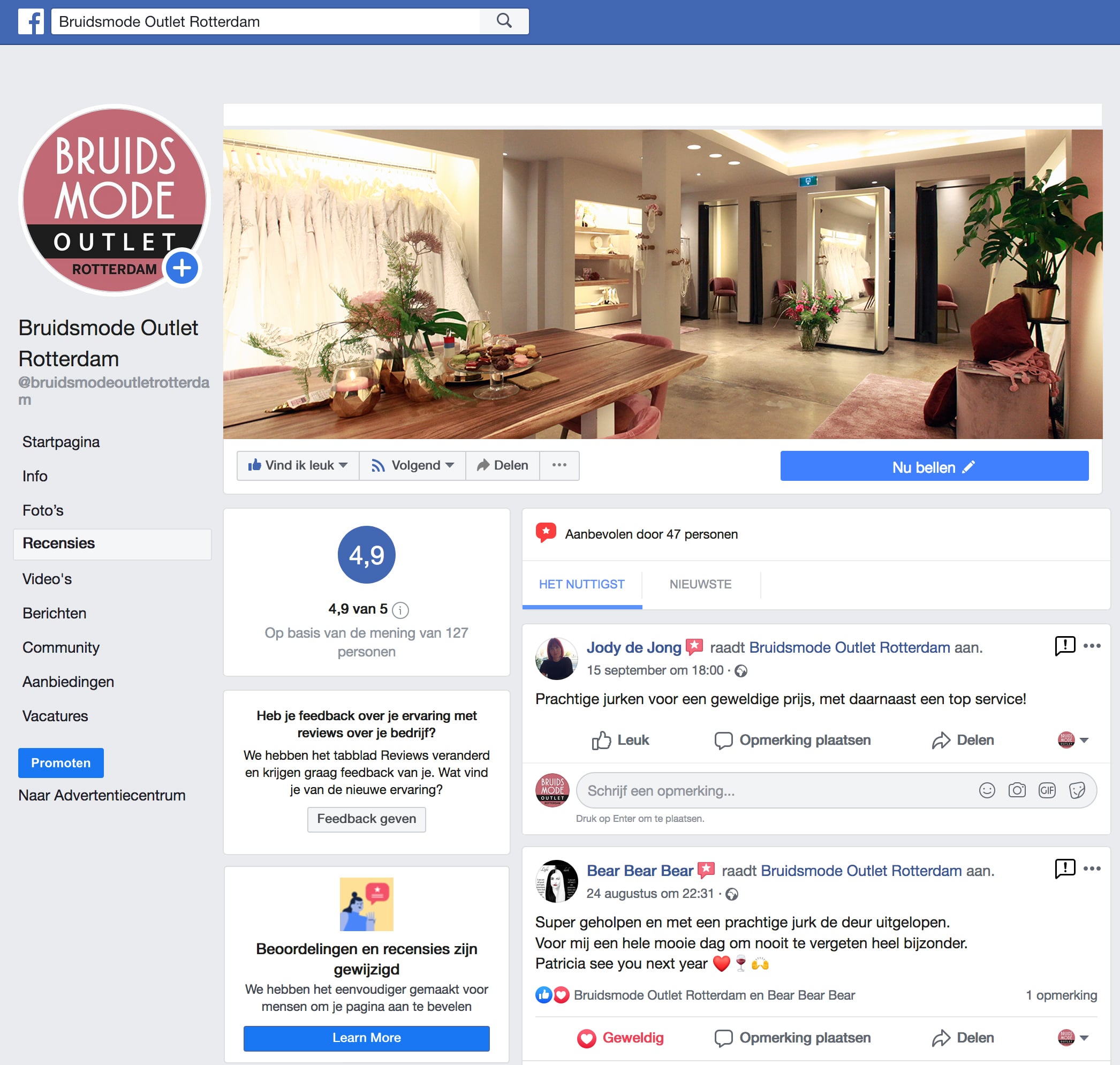
Task: Click the search magnifier icon
Action: click(503, 21)
